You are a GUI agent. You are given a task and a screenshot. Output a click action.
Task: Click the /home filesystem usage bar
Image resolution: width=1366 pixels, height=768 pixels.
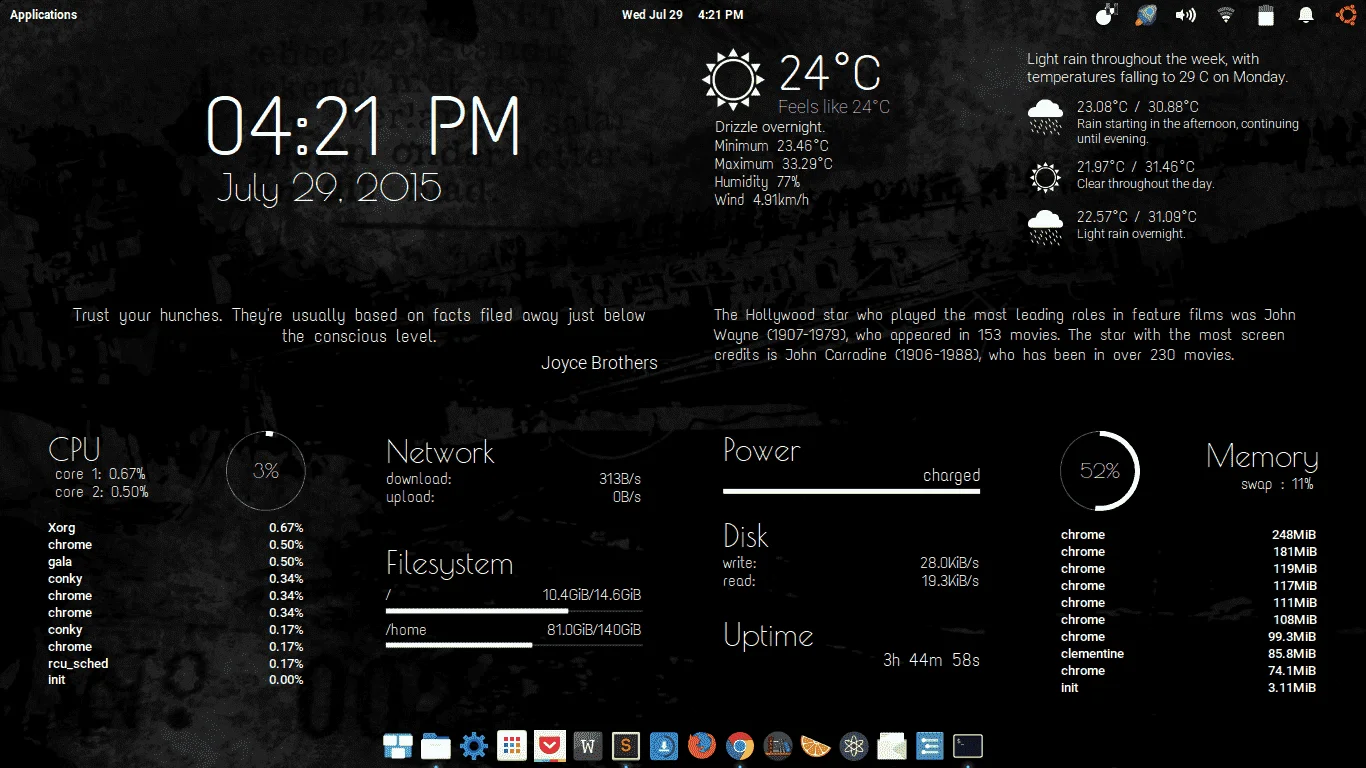[x=514, y=645]
